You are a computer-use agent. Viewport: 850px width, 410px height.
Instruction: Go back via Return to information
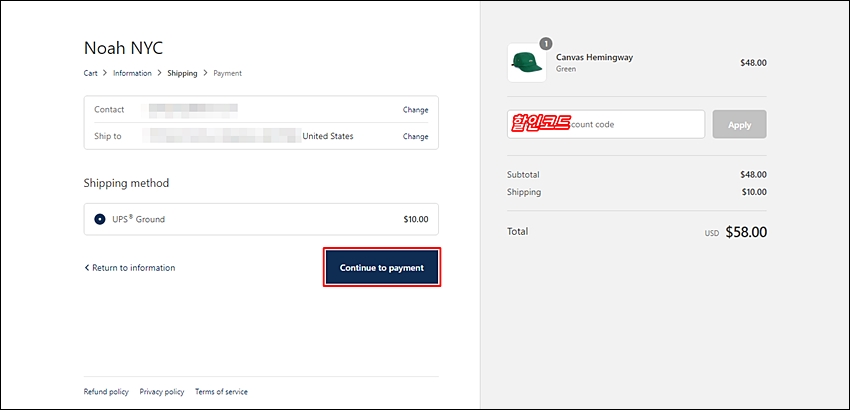pyautogui.click(x=130, y=267)
